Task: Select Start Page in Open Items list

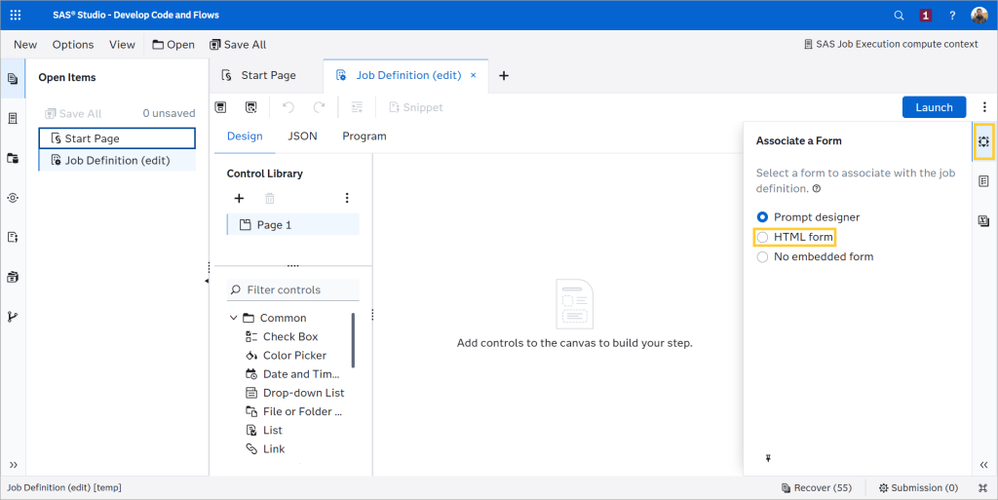Action: pos(117,139)
